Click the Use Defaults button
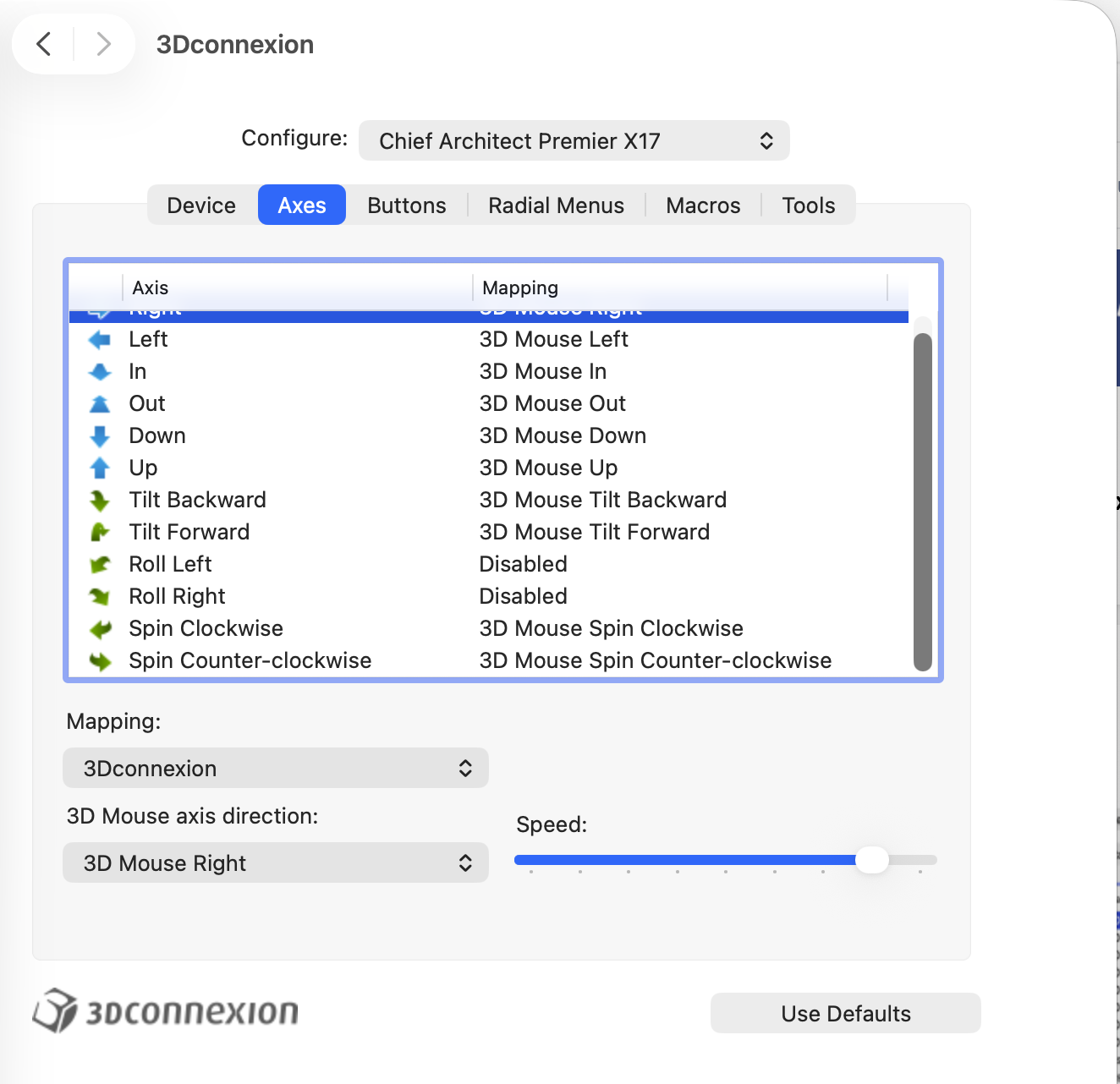 point(846,1013)
